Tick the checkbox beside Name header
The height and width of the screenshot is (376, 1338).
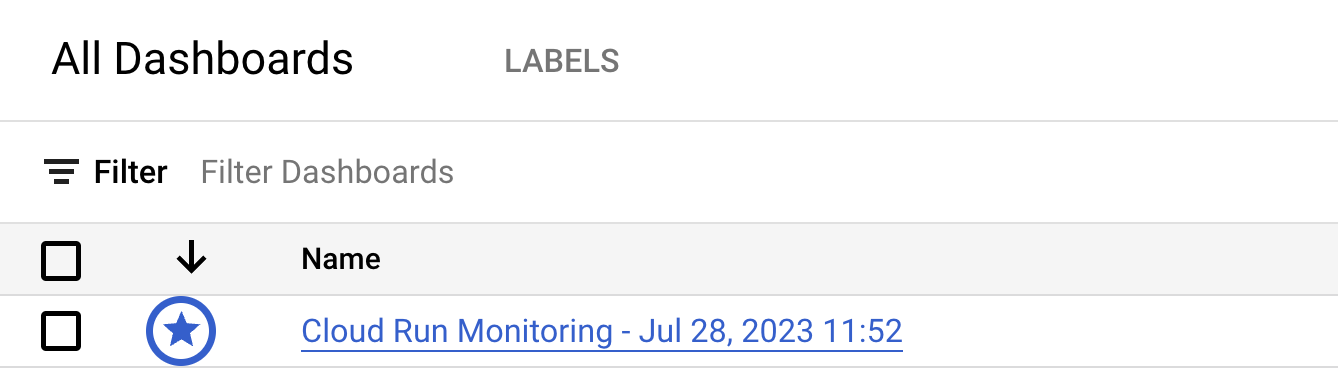61,261
